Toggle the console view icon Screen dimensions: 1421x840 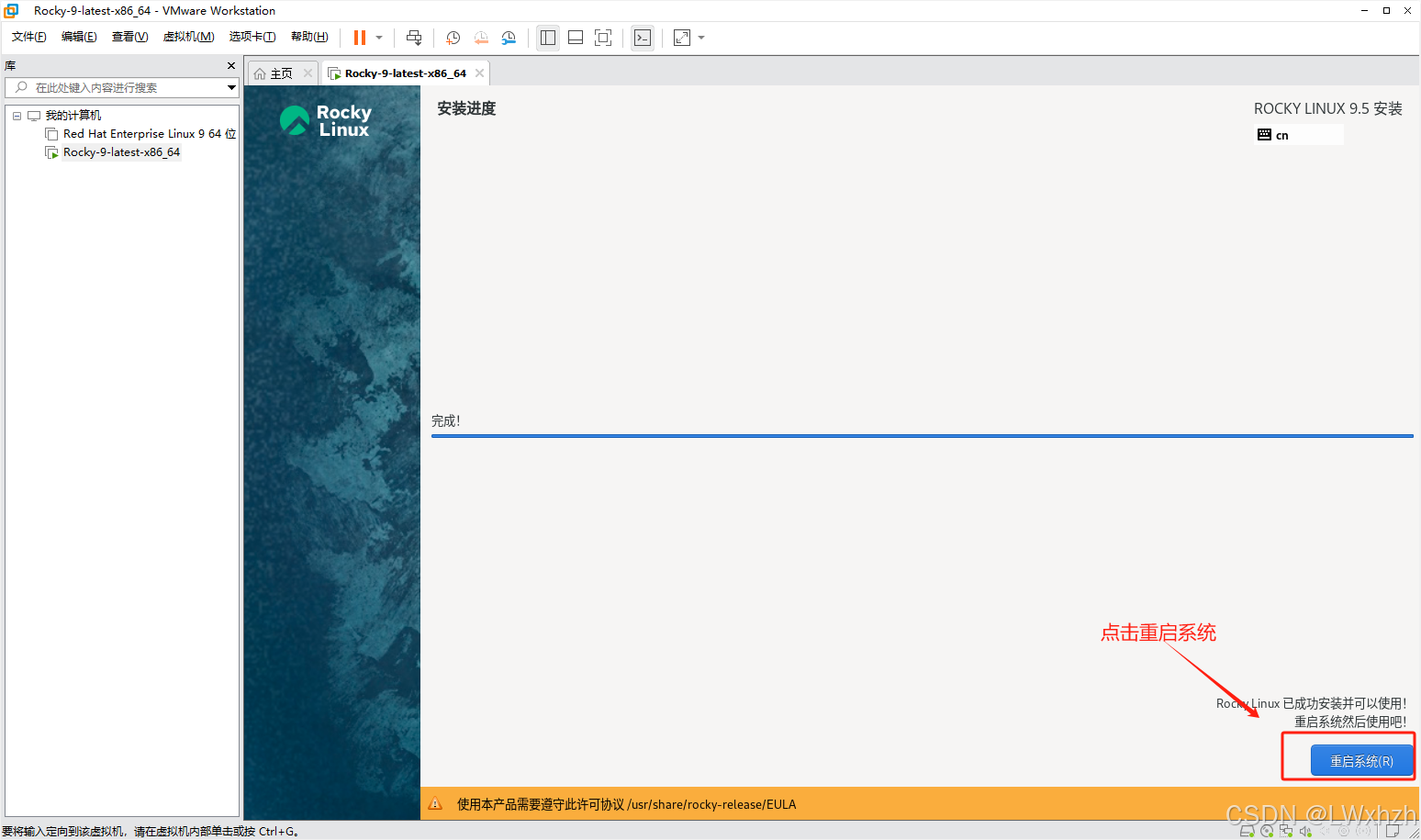point(643,38)
